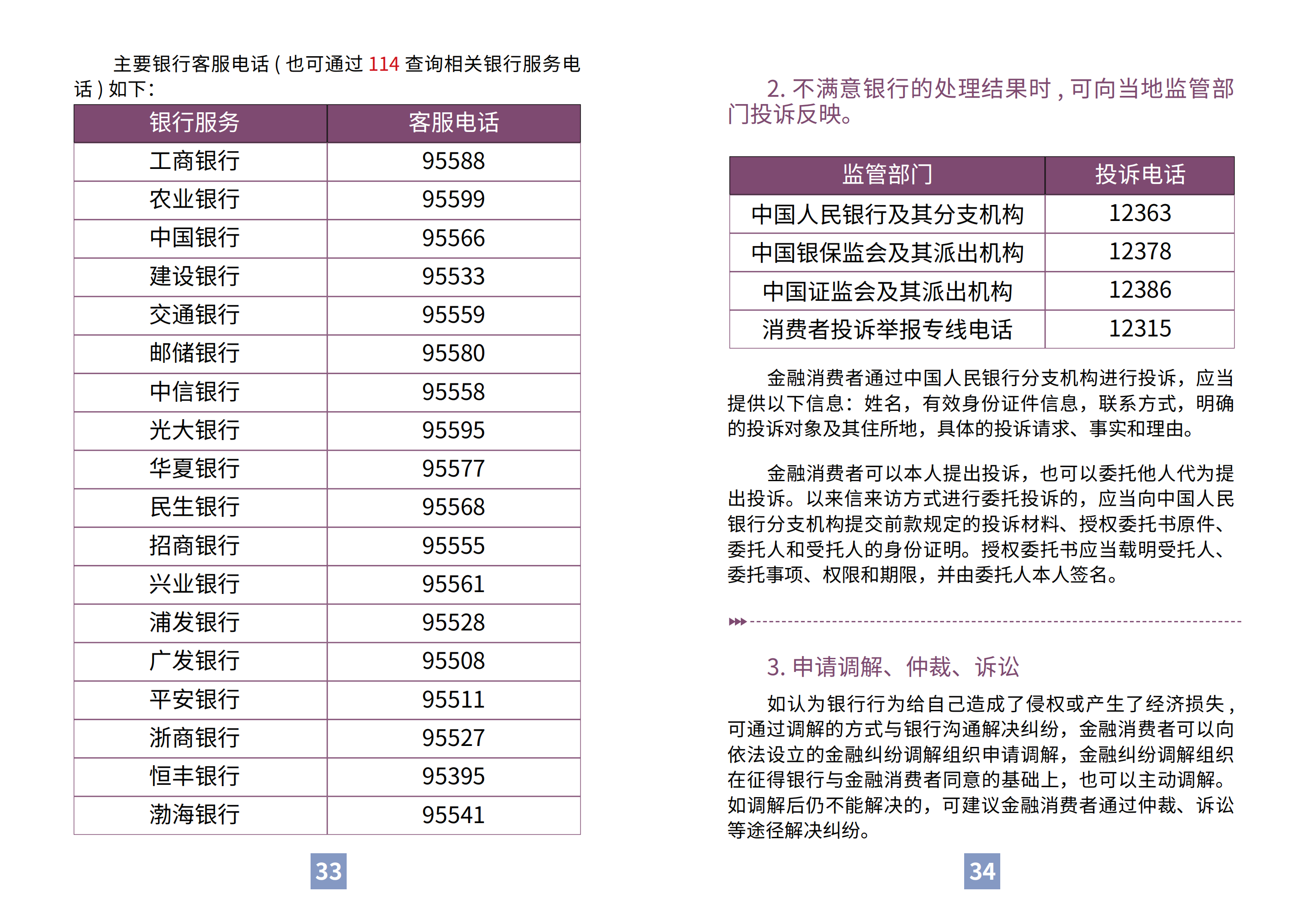Select the 工商银行 table cell
Viewport: 1309px width, 924px height.
pos(195,161)
